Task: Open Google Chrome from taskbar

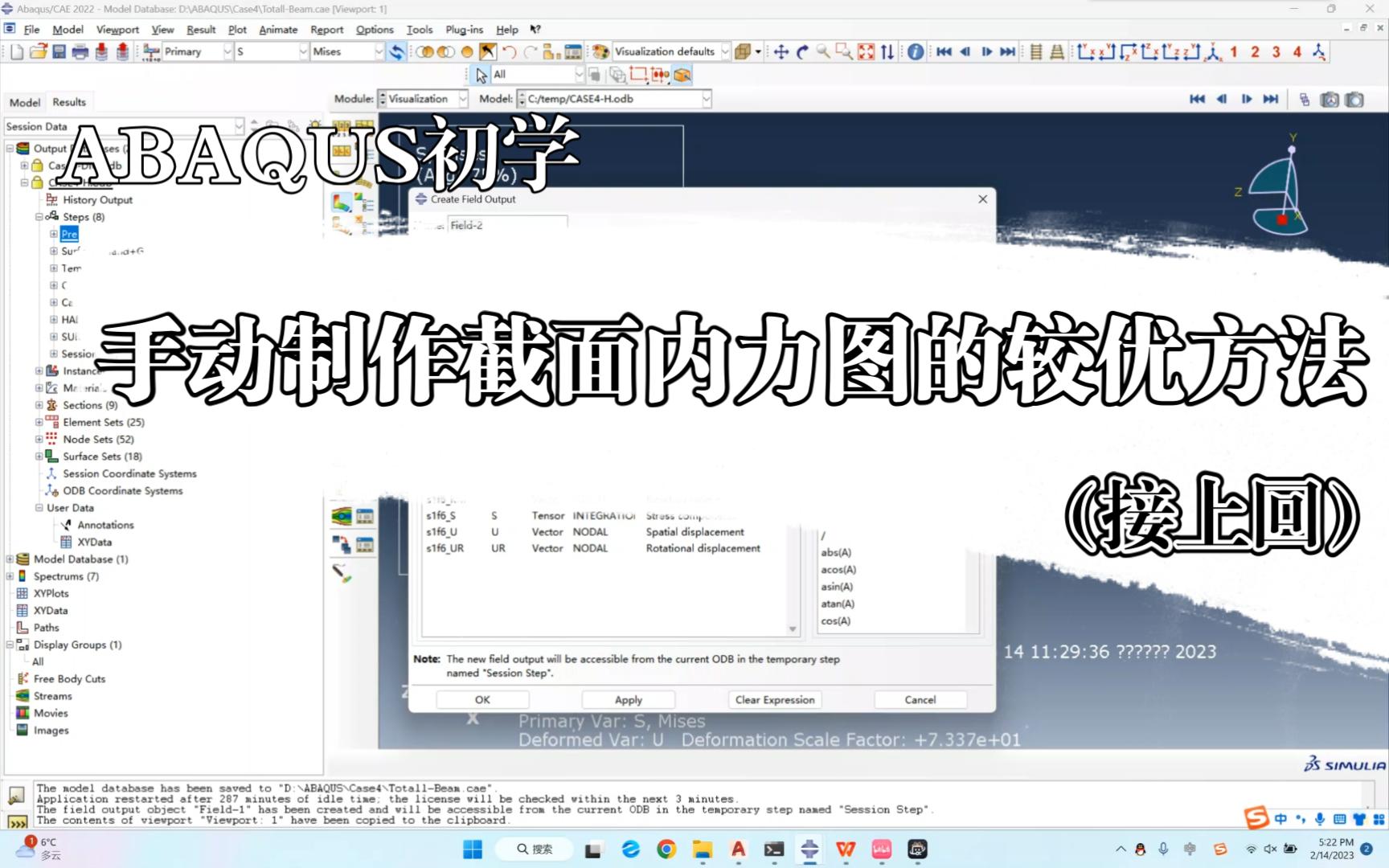Action: [666, 849]
